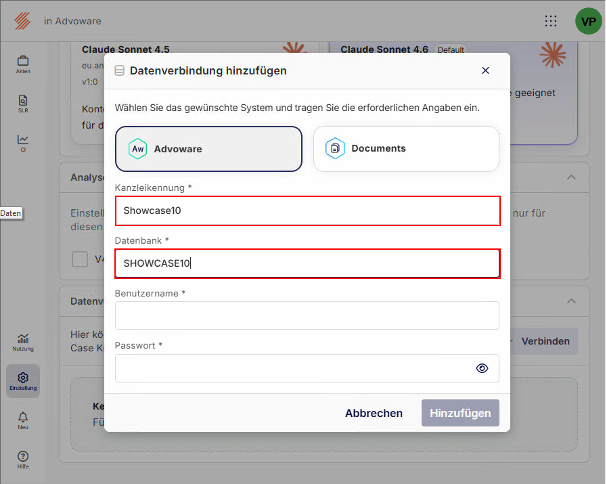This screenshot has width=606, height=484.
Task: Click the 'Wählen Sie das gewünschte System' instruction text
Action: [297, 108]
